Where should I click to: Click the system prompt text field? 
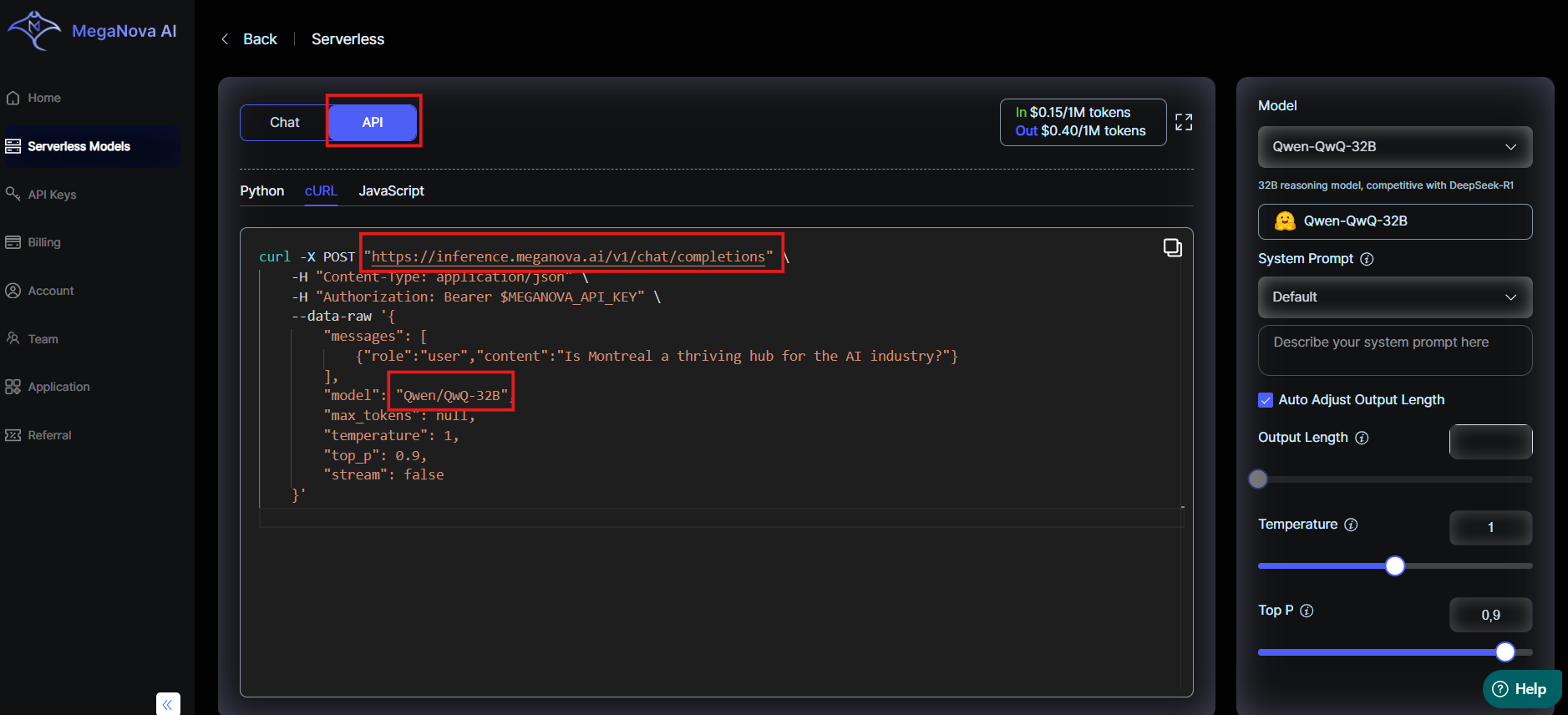[1394, 350]
